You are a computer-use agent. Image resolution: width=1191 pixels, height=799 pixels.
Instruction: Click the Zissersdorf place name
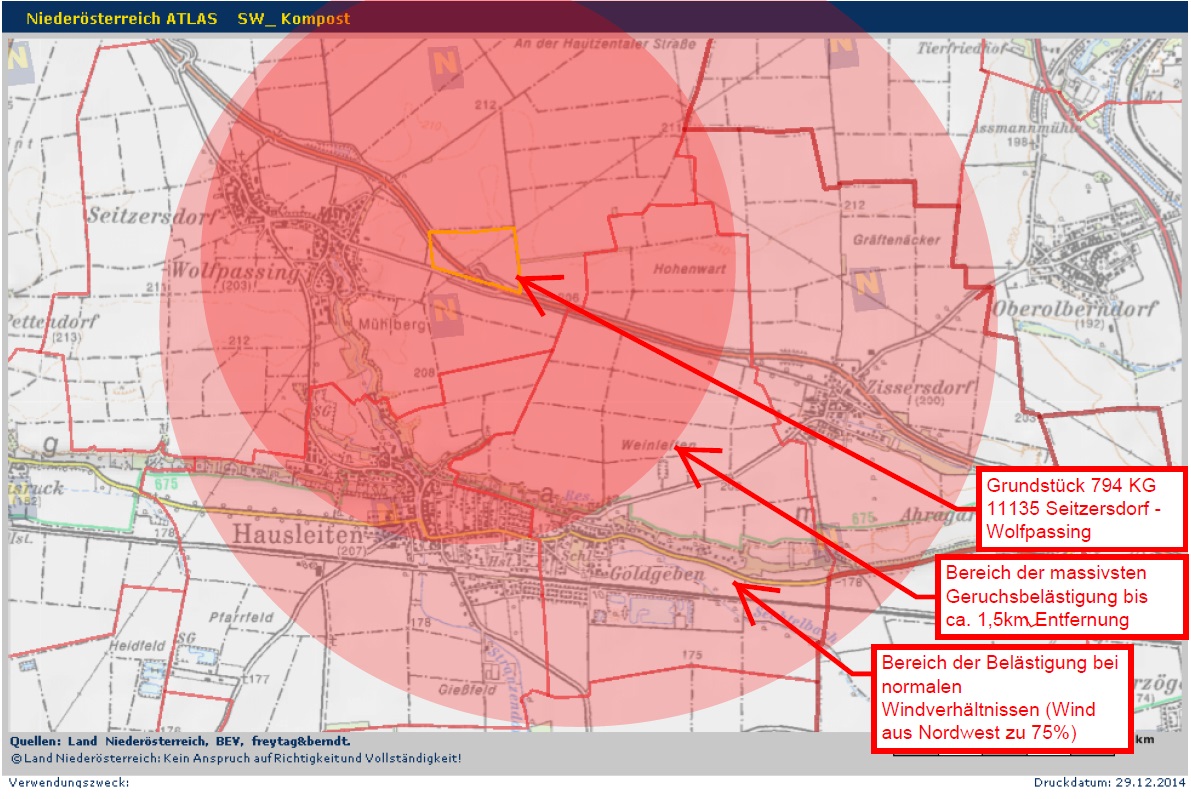[919, 386]
